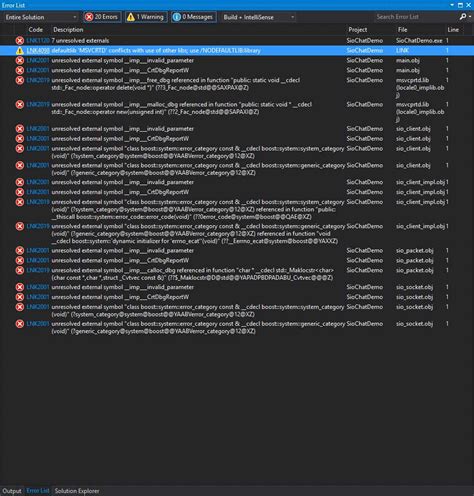Click SioChatDemo project cell in LNK1120 row
The width and height of the screenshot is (474, 496).
[x=365, y=41]
